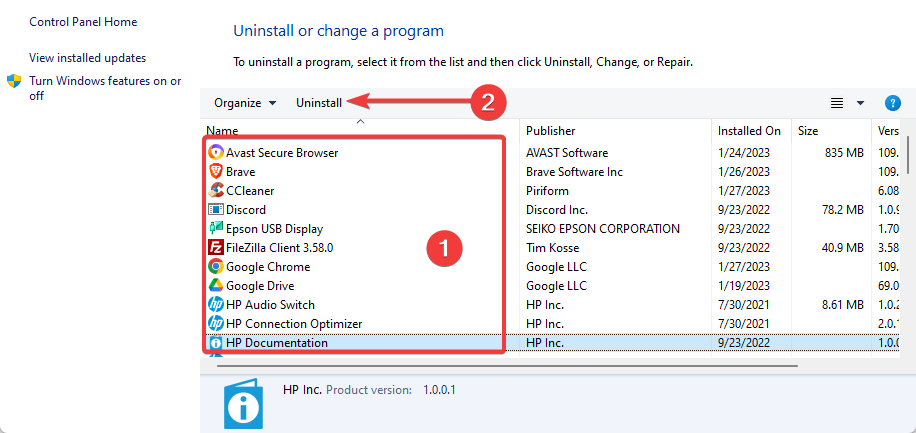This screenshot has height=433, width=916.
Task: Select the CCleaner program icon
Action: tap(216, 190)
